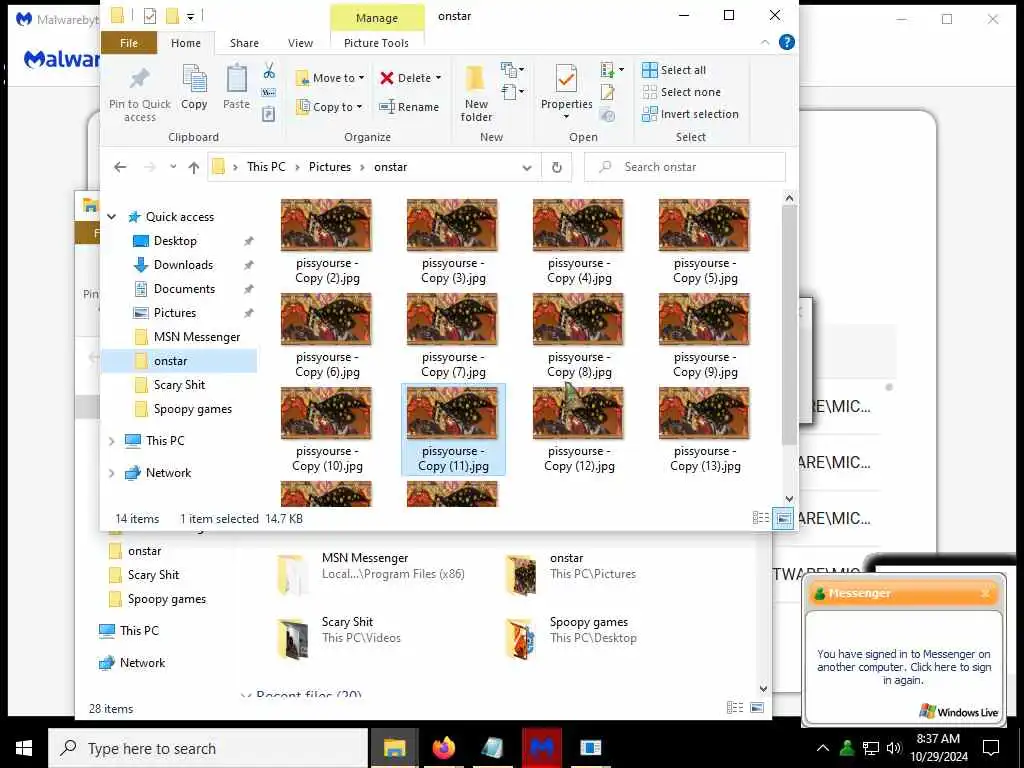
Task: Open Firefox from the taskbar
Action: pyautogui.click(x=443, y=748)
